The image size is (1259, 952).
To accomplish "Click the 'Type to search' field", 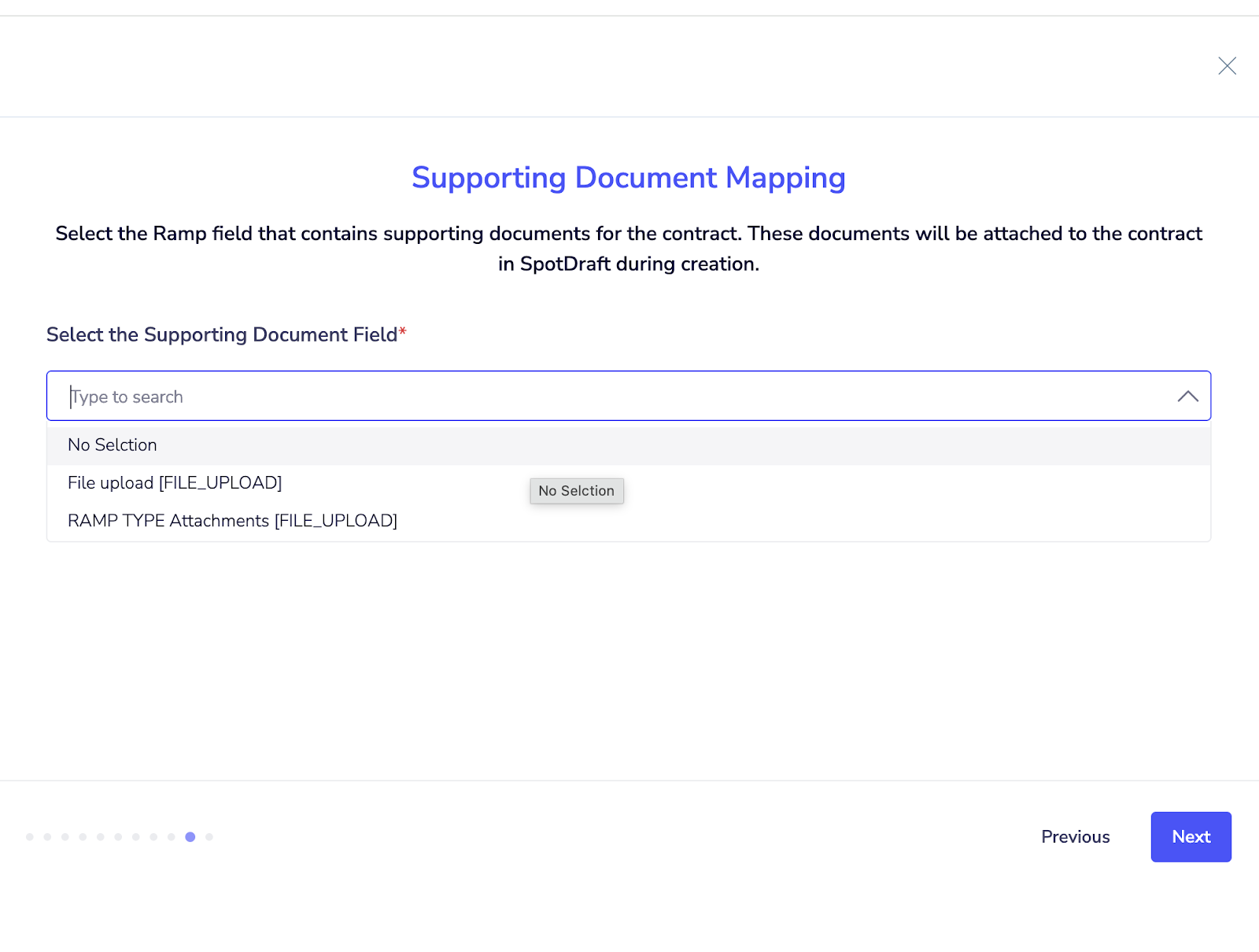I will (x=614, y=397).
